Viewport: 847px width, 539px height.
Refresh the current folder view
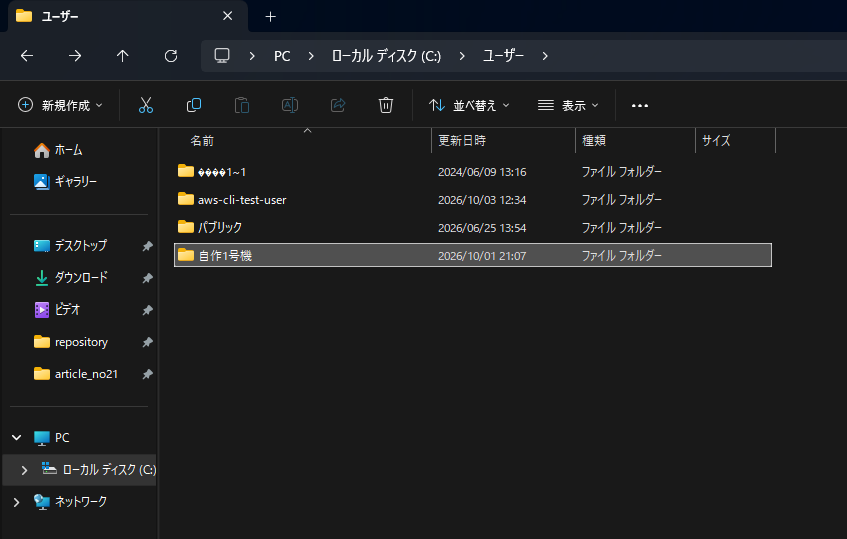171,56
